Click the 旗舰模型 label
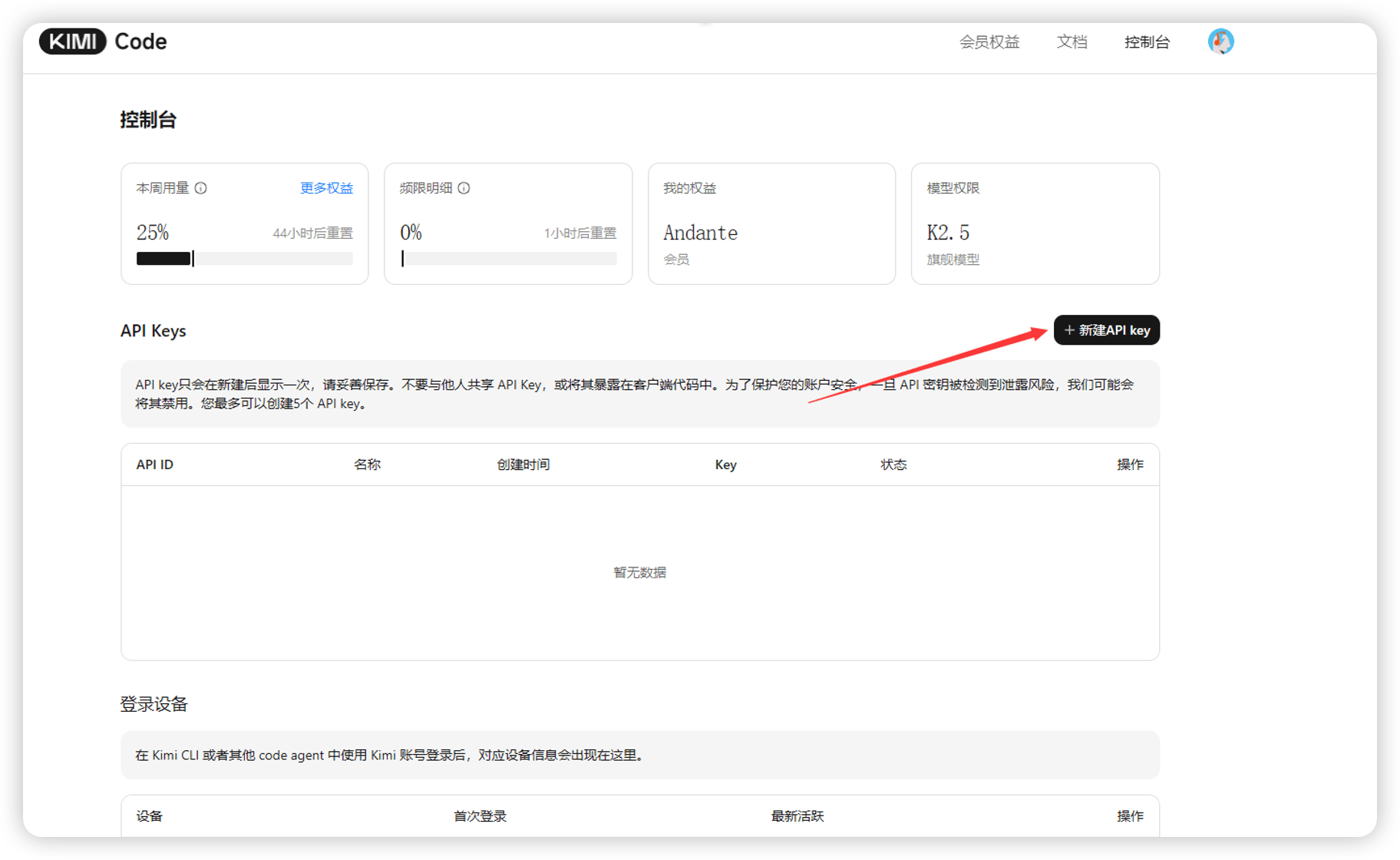This screenshot has width=1400, height=860. click(x=953, y=260)
